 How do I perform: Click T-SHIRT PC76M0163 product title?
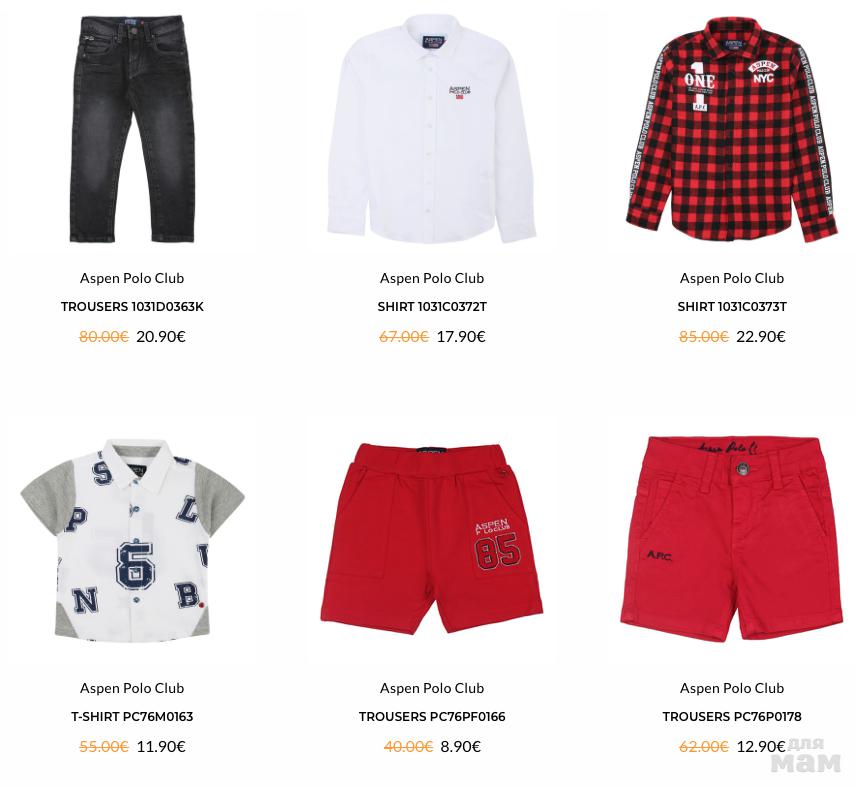(132, 717)
